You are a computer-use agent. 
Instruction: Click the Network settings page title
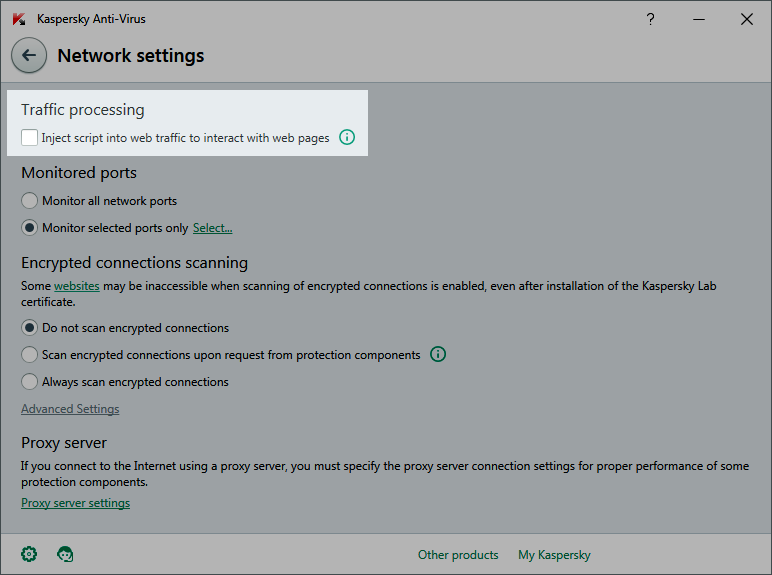pos(130,56)
